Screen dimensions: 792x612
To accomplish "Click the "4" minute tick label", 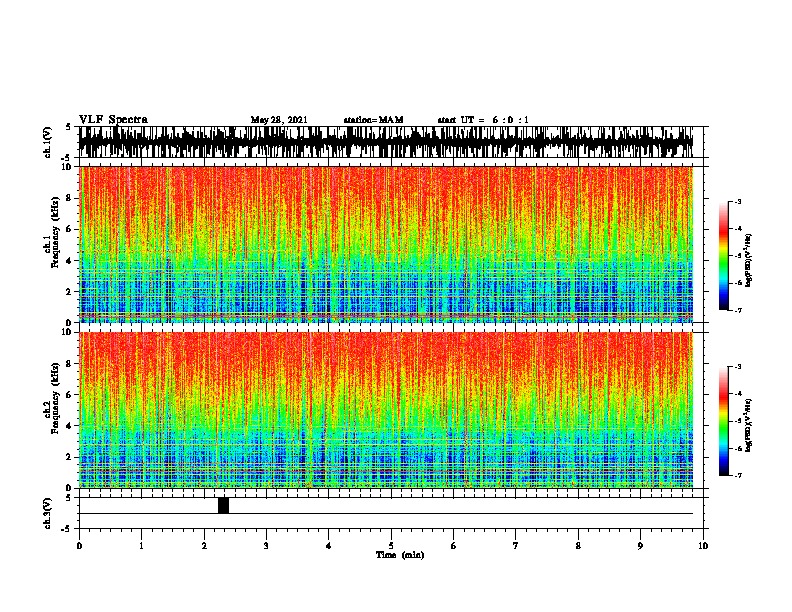I will coord(329,546).
